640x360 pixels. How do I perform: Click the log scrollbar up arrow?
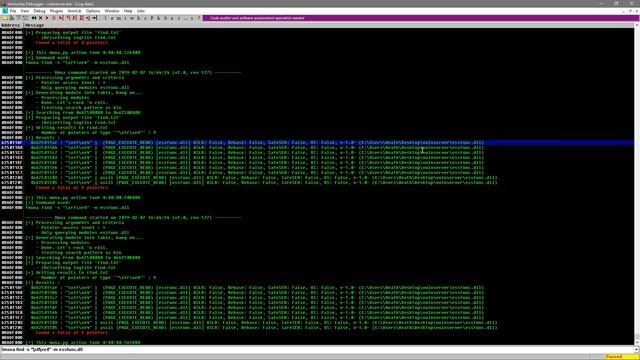[x=636, y=25]
